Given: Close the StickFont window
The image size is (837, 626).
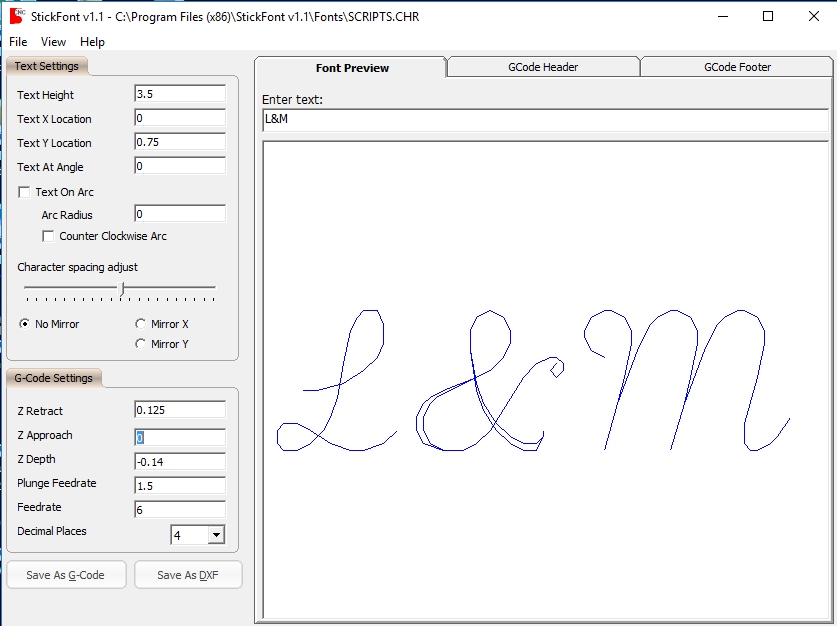Looking at the screenshot, I should tap(814, 17).
